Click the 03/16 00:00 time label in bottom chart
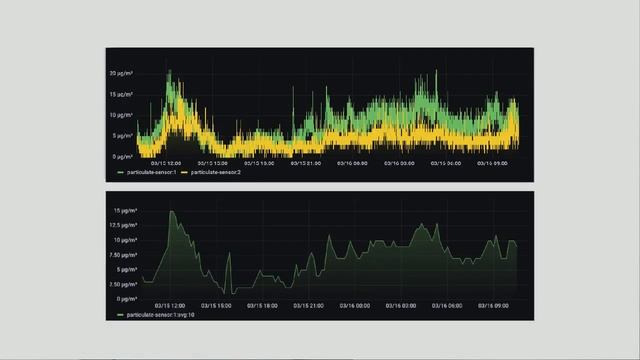This screenshot has height=360, width=640. (x=355, y=306)
